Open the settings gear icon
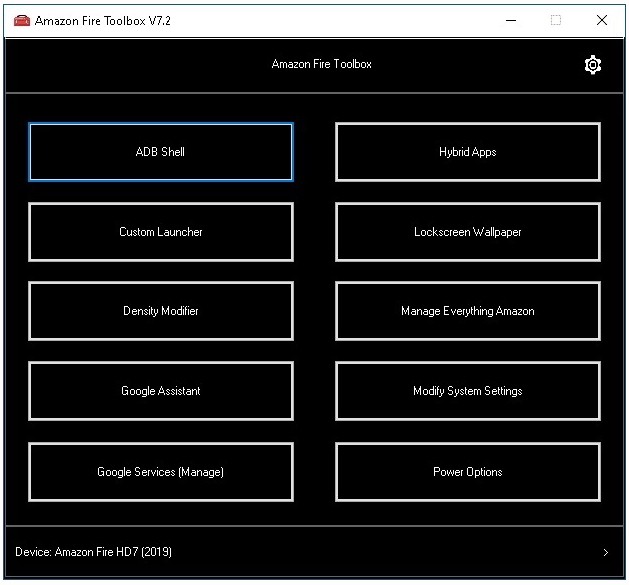 coord(593,65)
